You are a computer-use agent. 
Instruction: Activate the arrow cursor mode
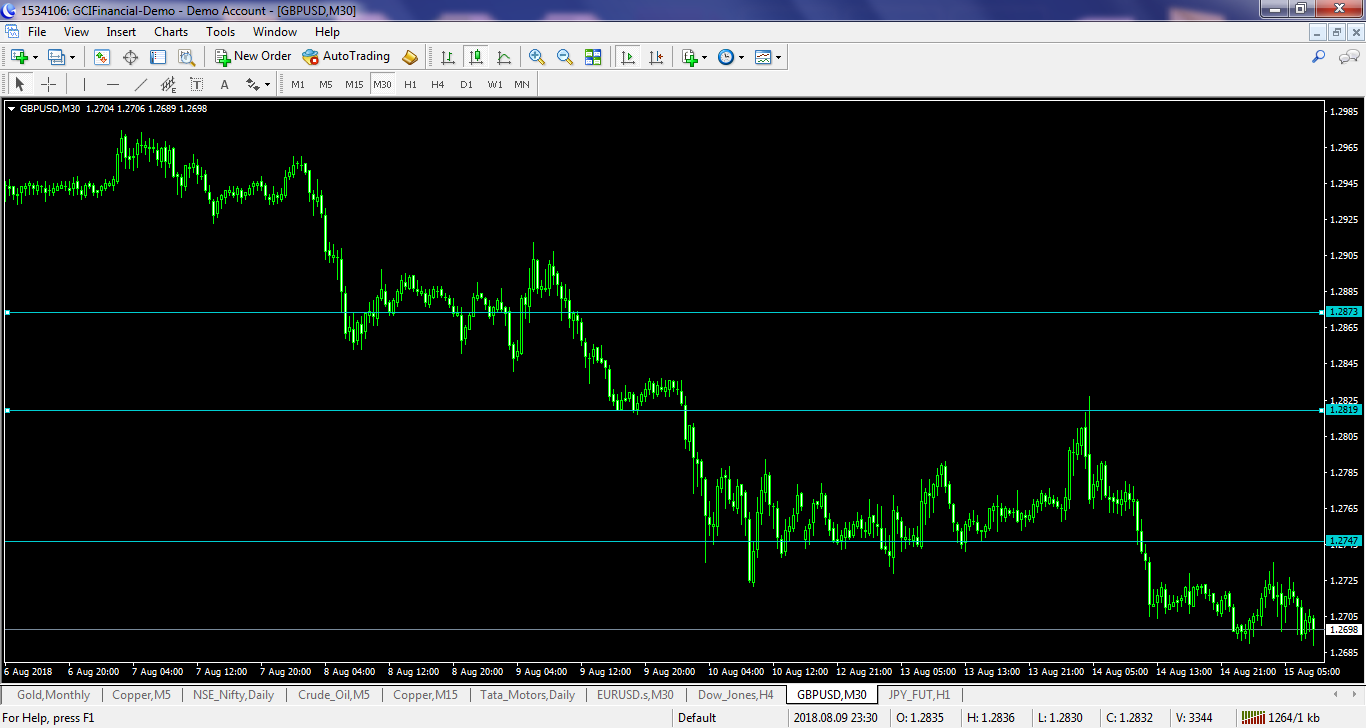pos(20,85)
